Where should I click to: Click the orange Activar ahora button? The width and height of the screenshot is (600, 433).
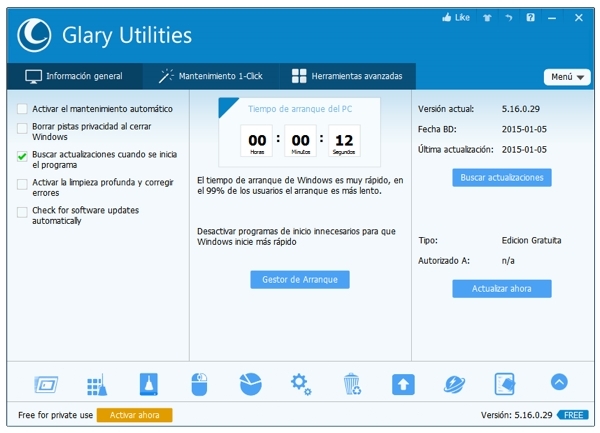[134, 415]
